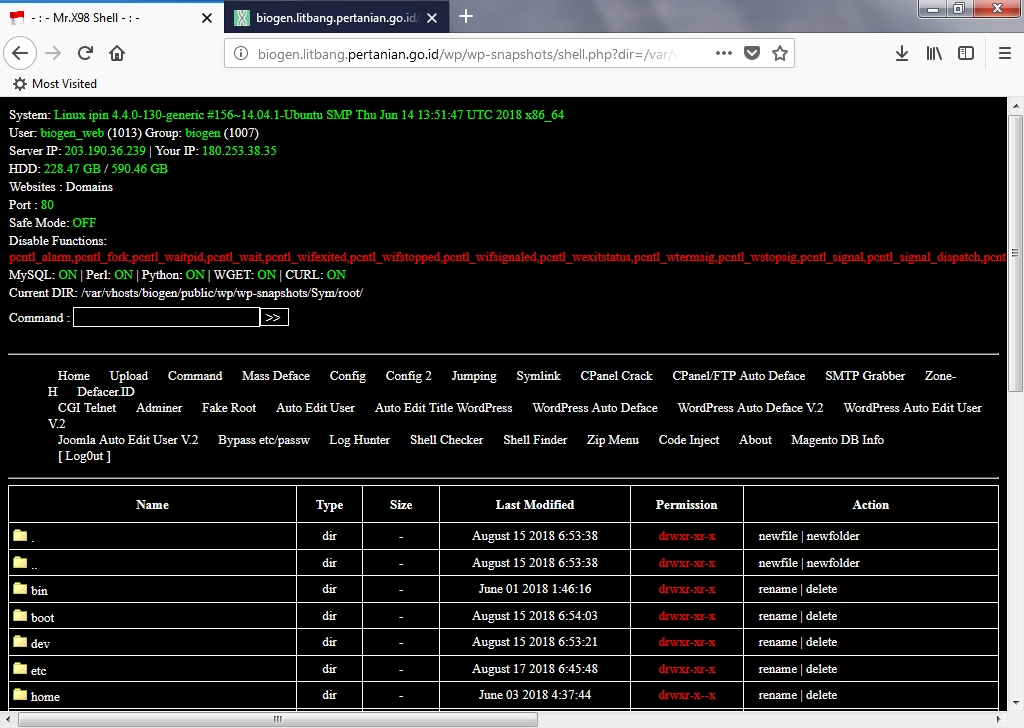Screen dimensions: 1024x728
Task: Open the CPanel Crack link
Action: click(x=616, y=375)
